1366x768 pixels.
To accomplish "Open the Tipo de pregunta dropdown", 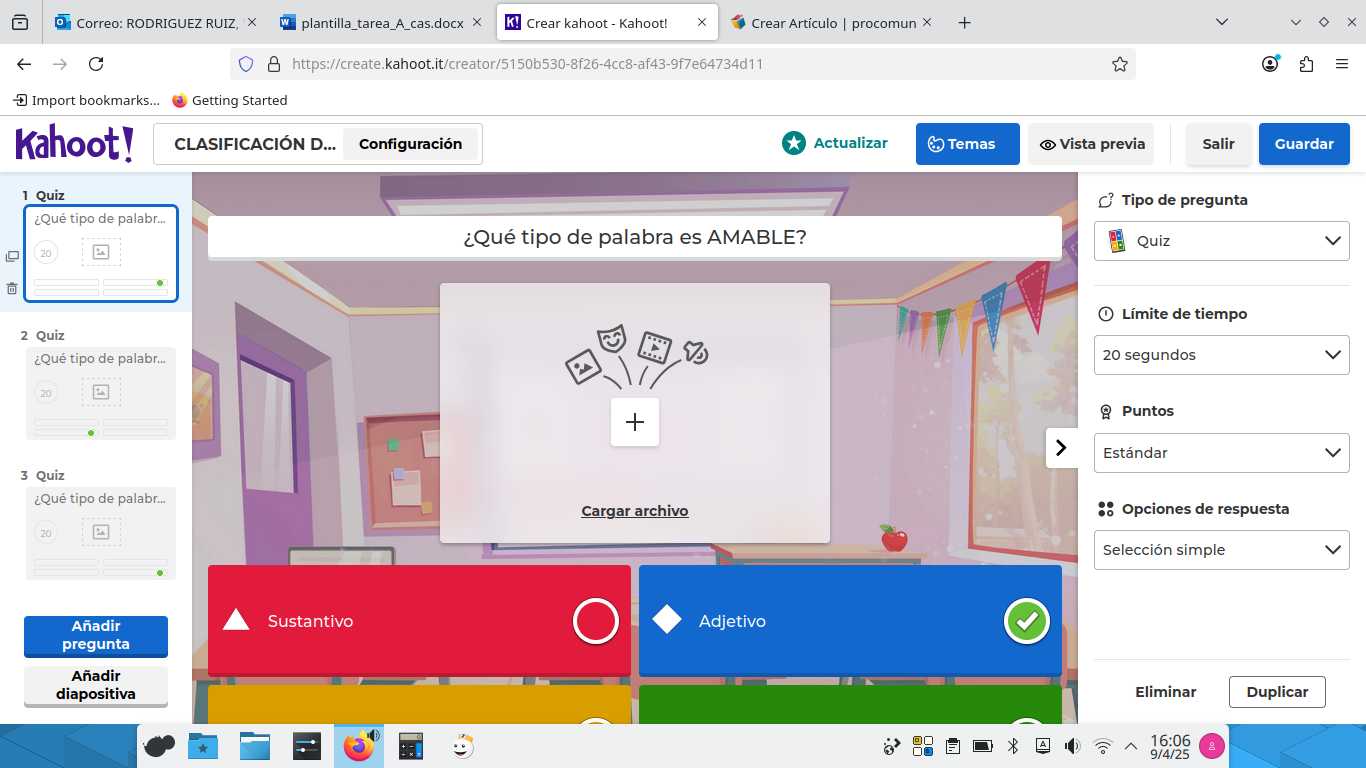I will (x=1221, y=240).
